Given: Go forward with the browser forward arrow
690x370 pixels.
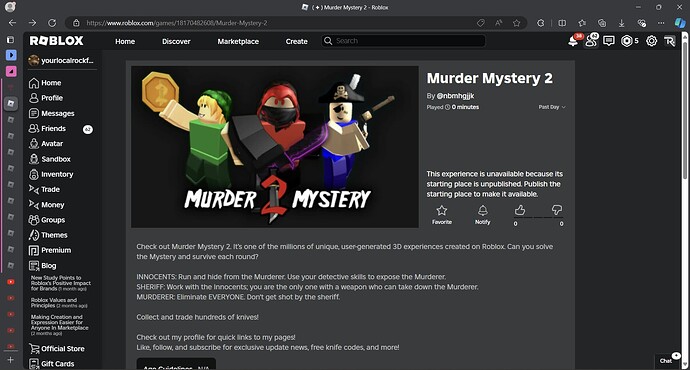Looking at the screenshot, I should tap(32, 23).
